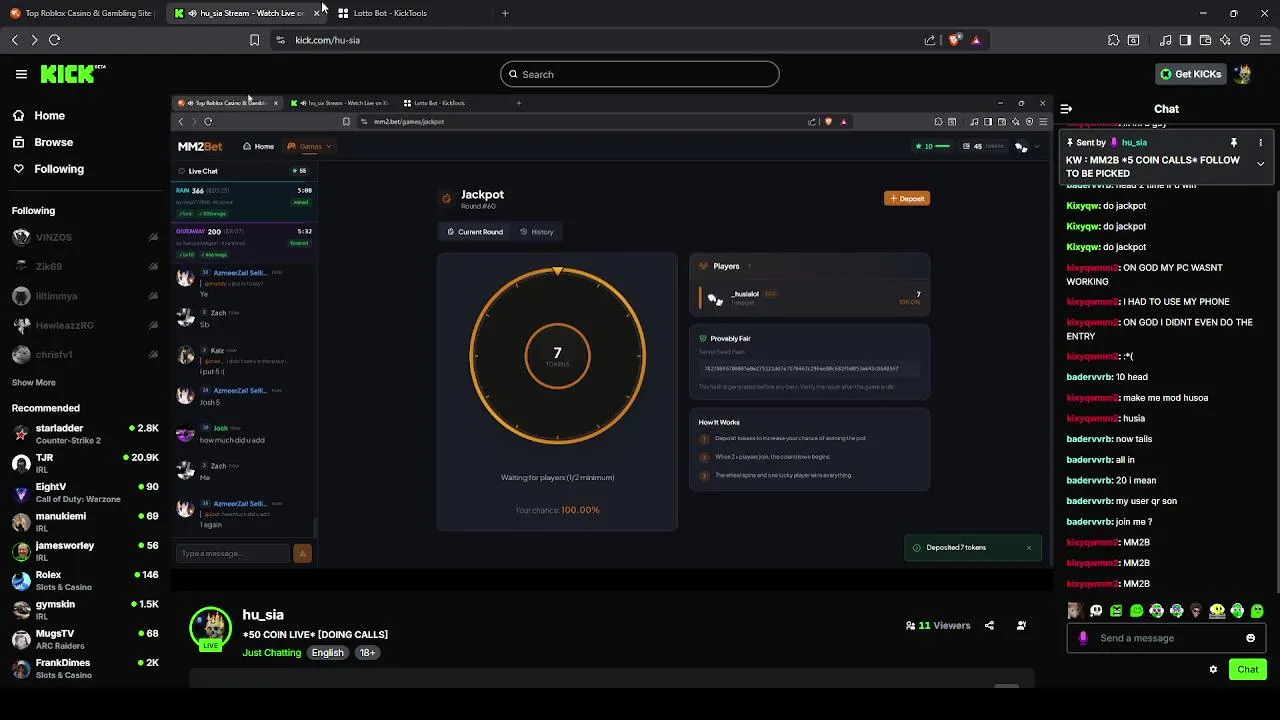Open user profile avatar on Kick

pos(1243,74)
